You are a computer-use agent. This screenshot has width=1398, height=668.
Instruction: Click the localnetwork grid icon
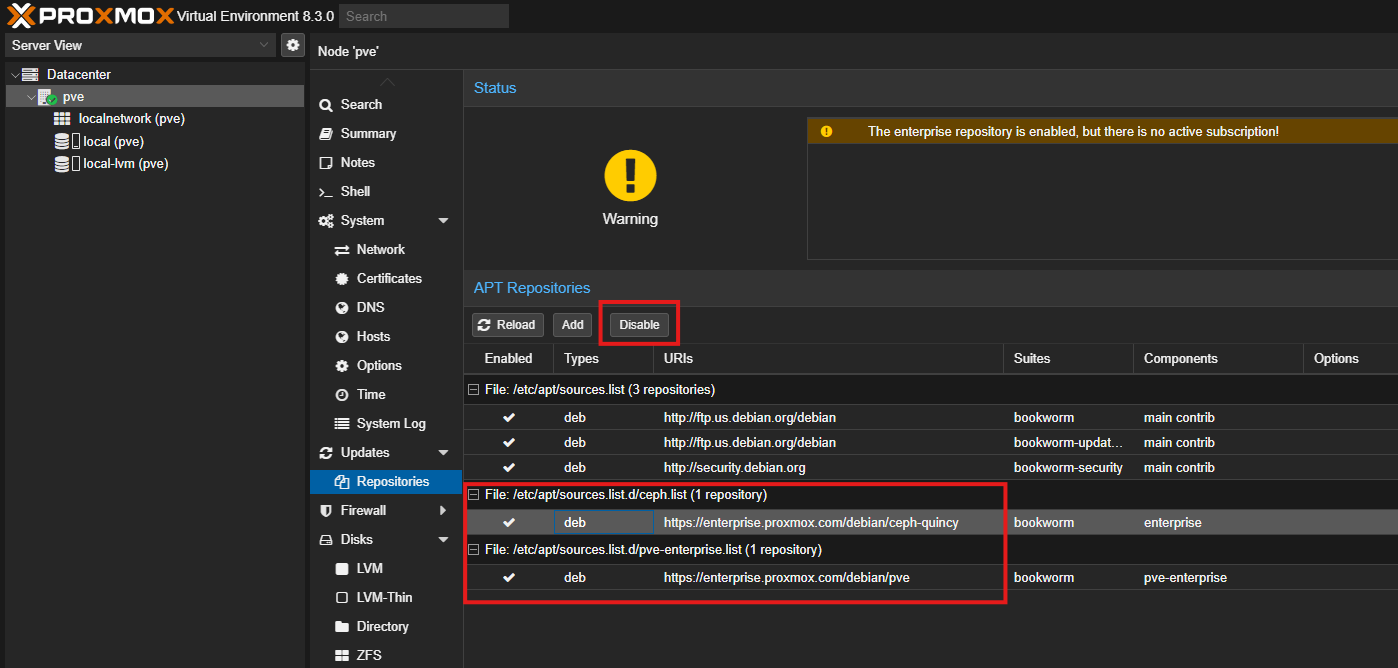click(62, 119)
